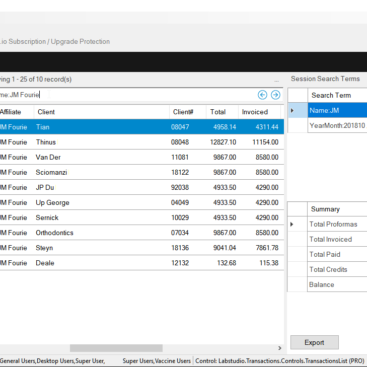Click the Export button
Viewport: 367px width, 367px height.
[x=314, y=343]
